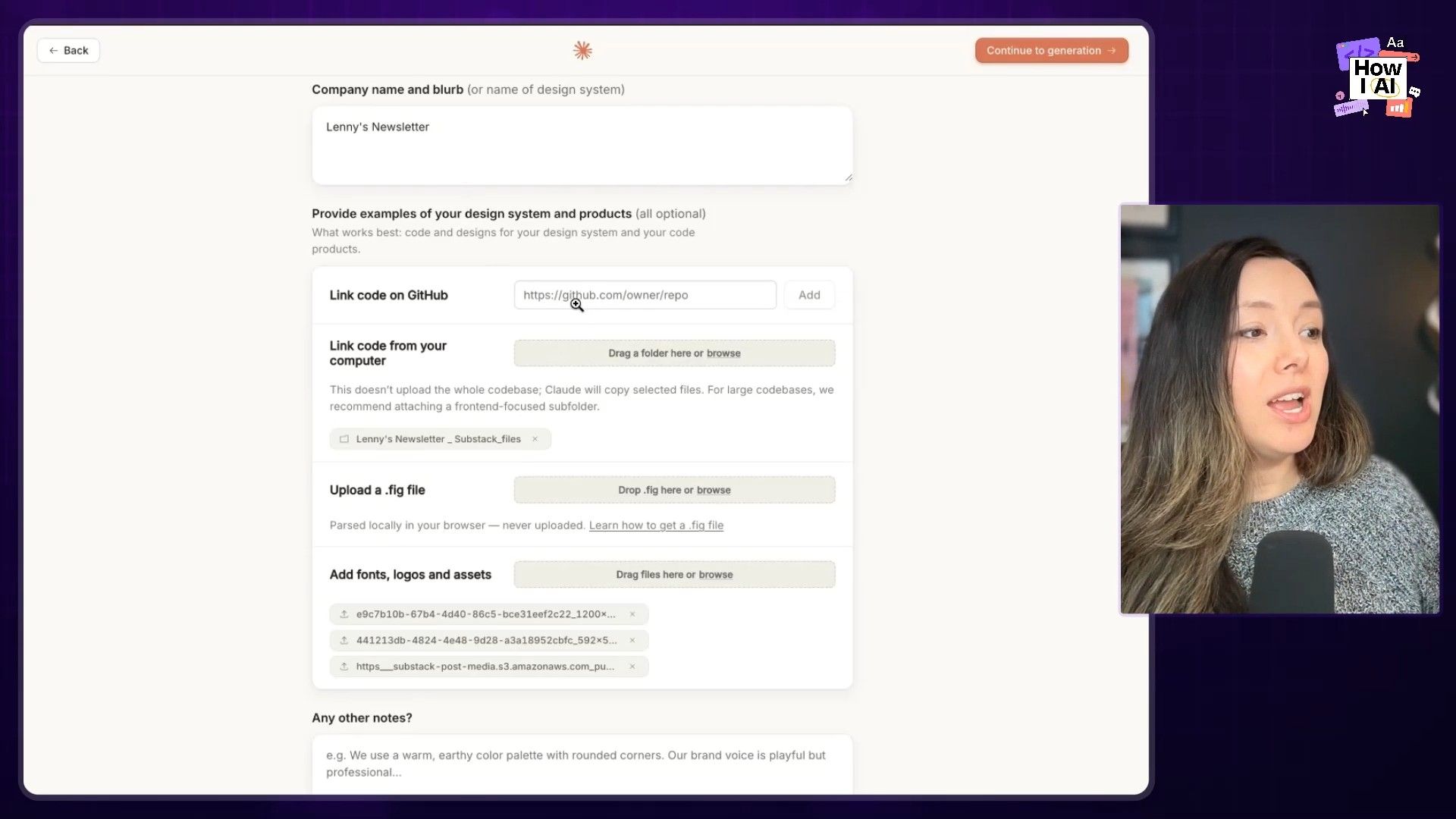Focus the company name and blurb field
Image resolution: width=1456 pixels, height=819 pixels.
(582, 145)
